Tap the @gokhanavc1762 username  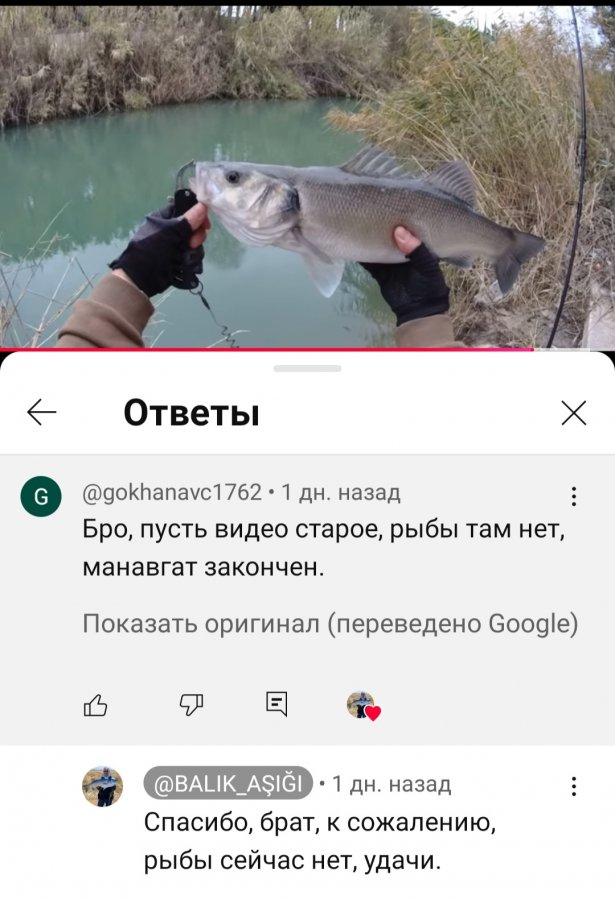point(172,492)
